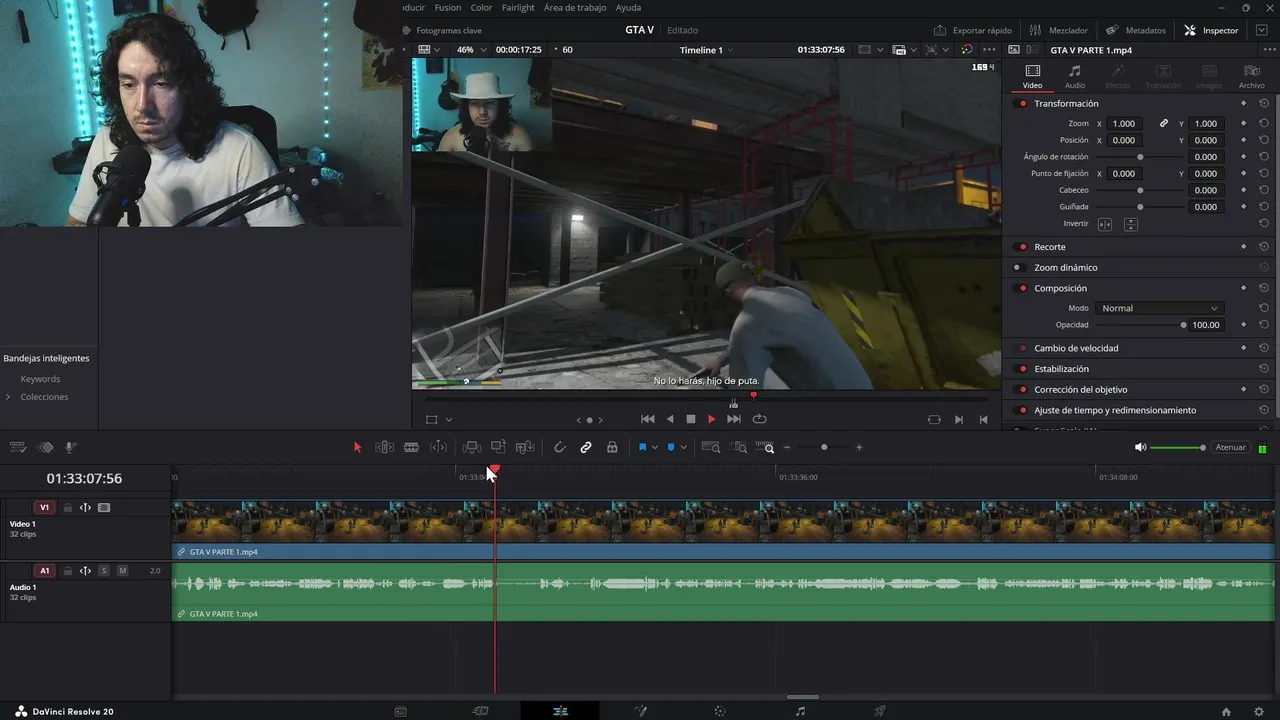Click the custom zoom icon
The width and height of the screenshot is (1280, 720).
[765, 447]
